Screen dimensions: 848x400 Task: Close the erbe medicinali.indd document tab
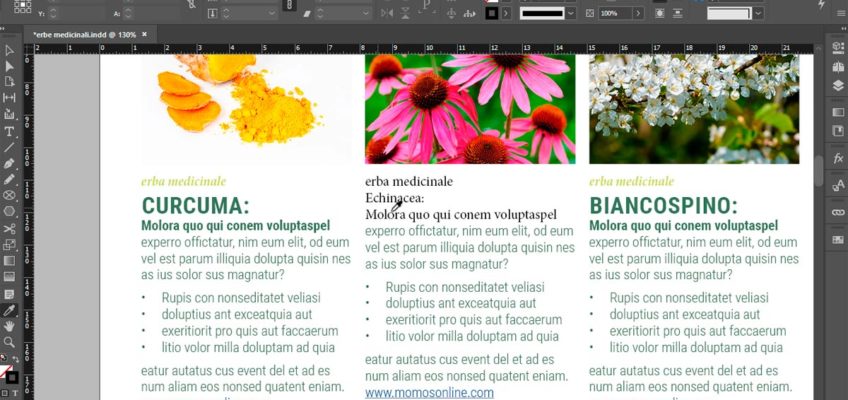pos(144,34)
